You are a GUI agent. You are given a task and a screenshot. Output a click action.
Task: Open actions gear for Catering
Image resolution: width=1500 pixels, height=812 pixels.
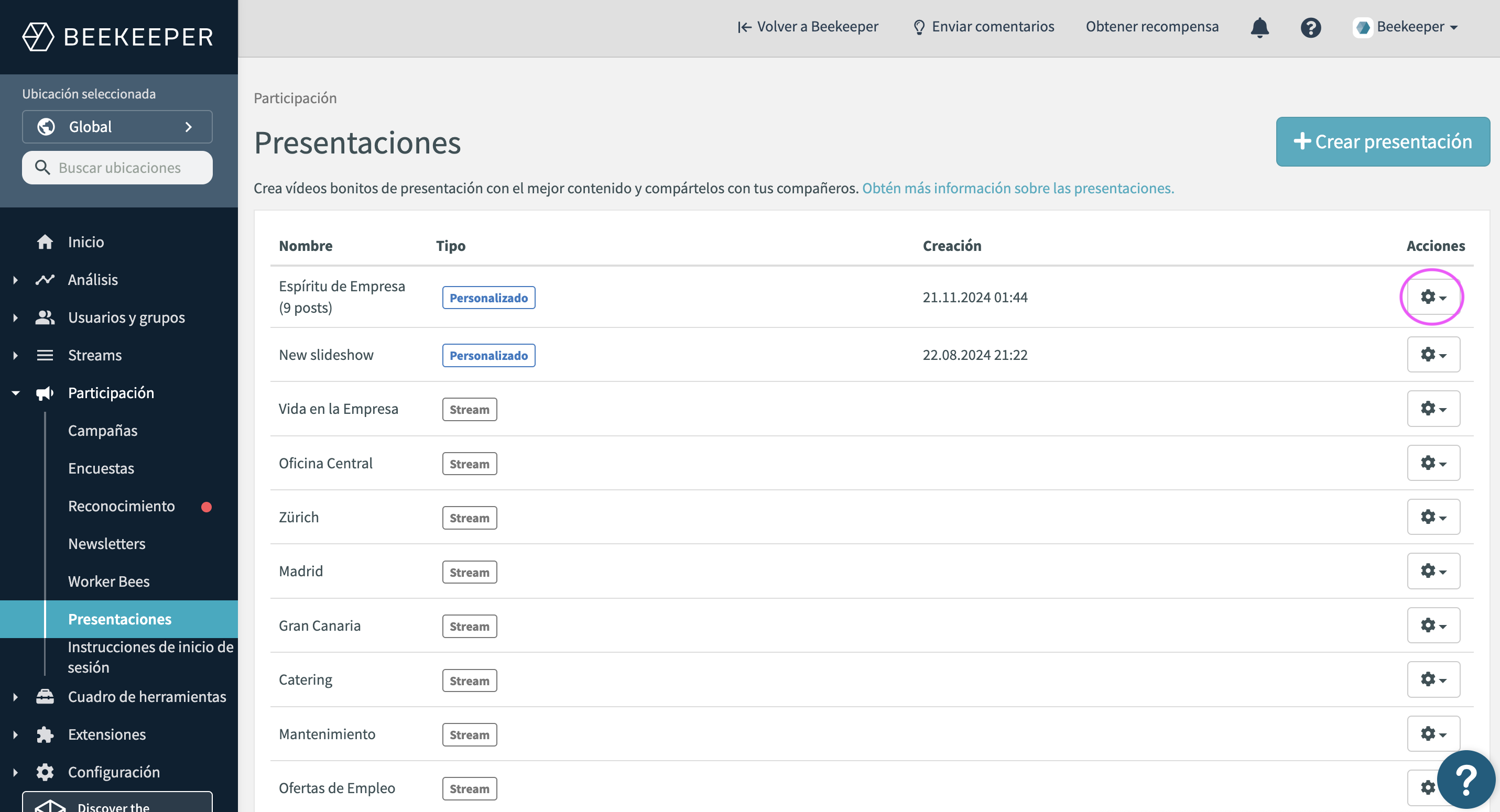pyautogui.click(x=1433, y=679)
